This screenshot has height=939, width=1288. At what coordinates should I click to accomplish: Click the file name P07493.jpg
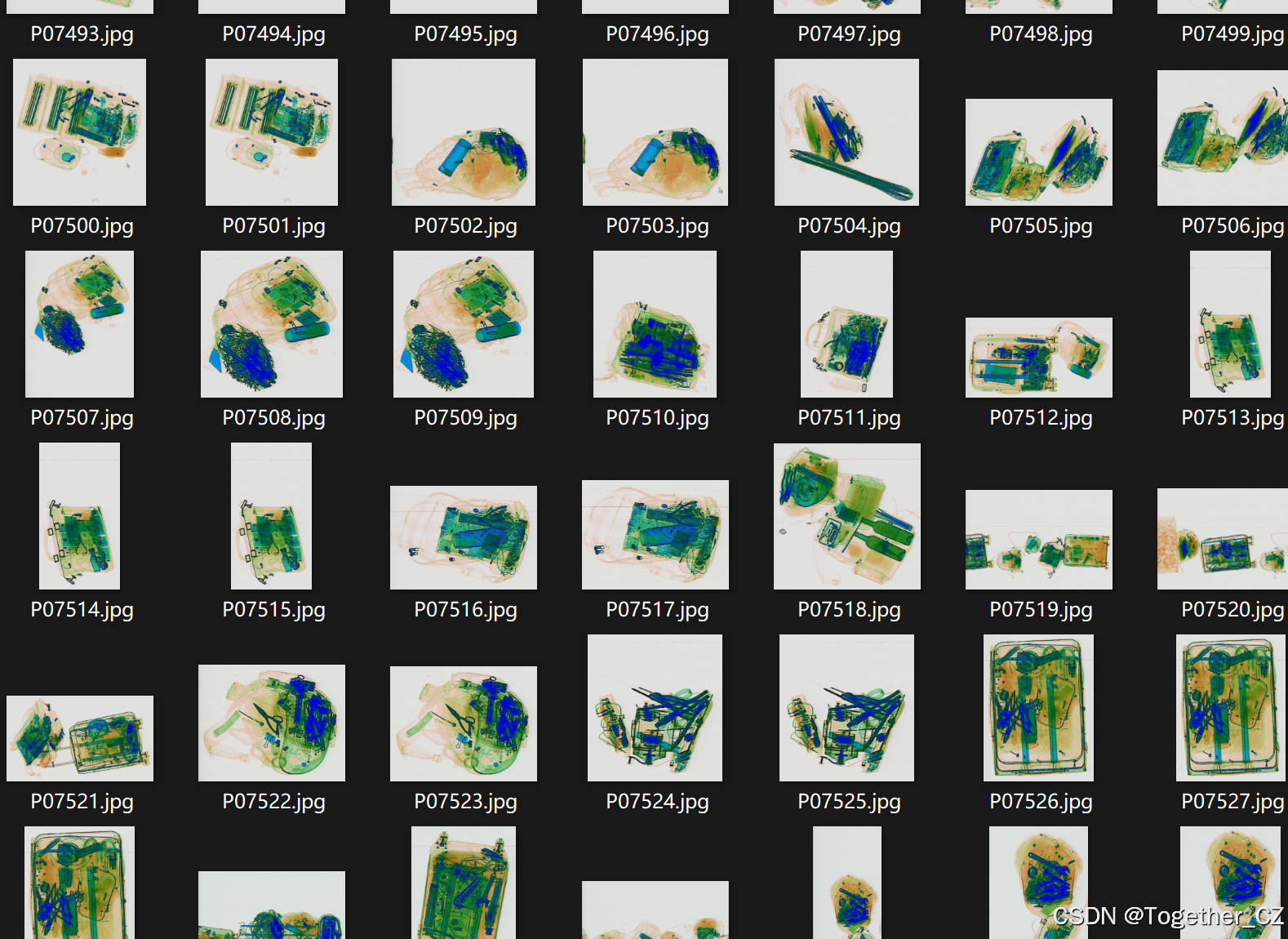point(82,34)
